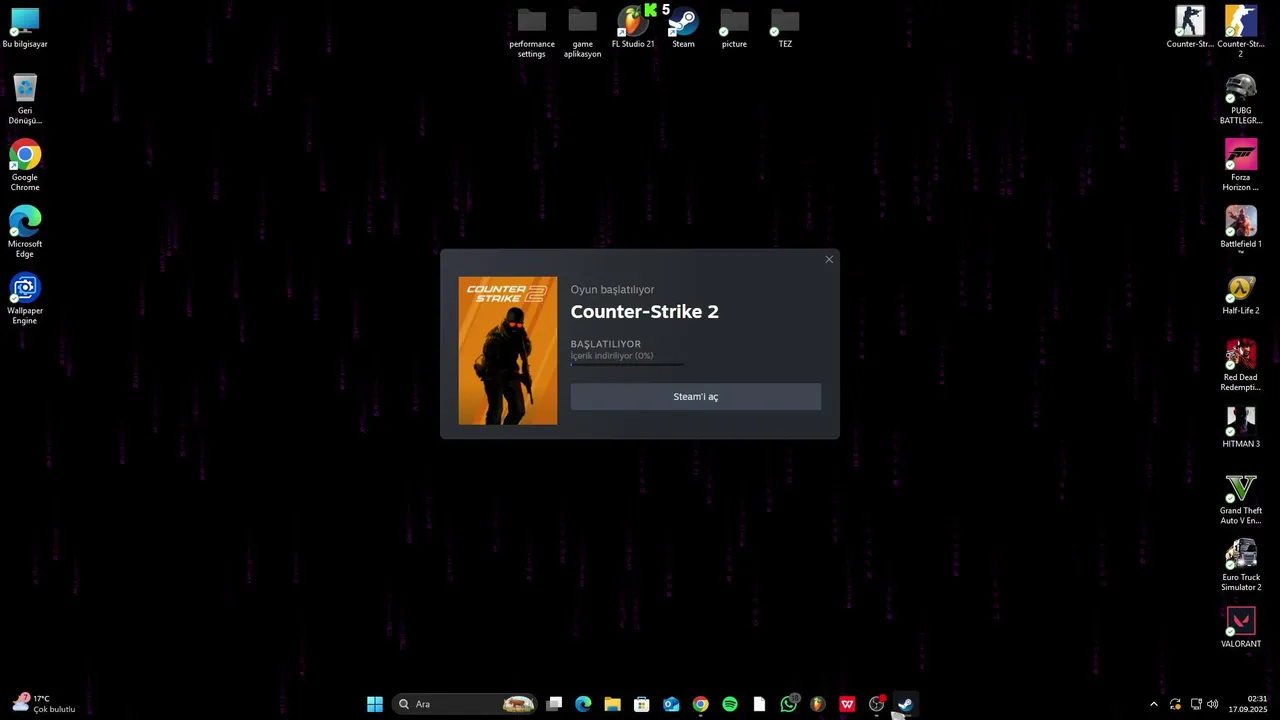Open Task View from the taskbar
1280x720 pixels.
[555, 704]
